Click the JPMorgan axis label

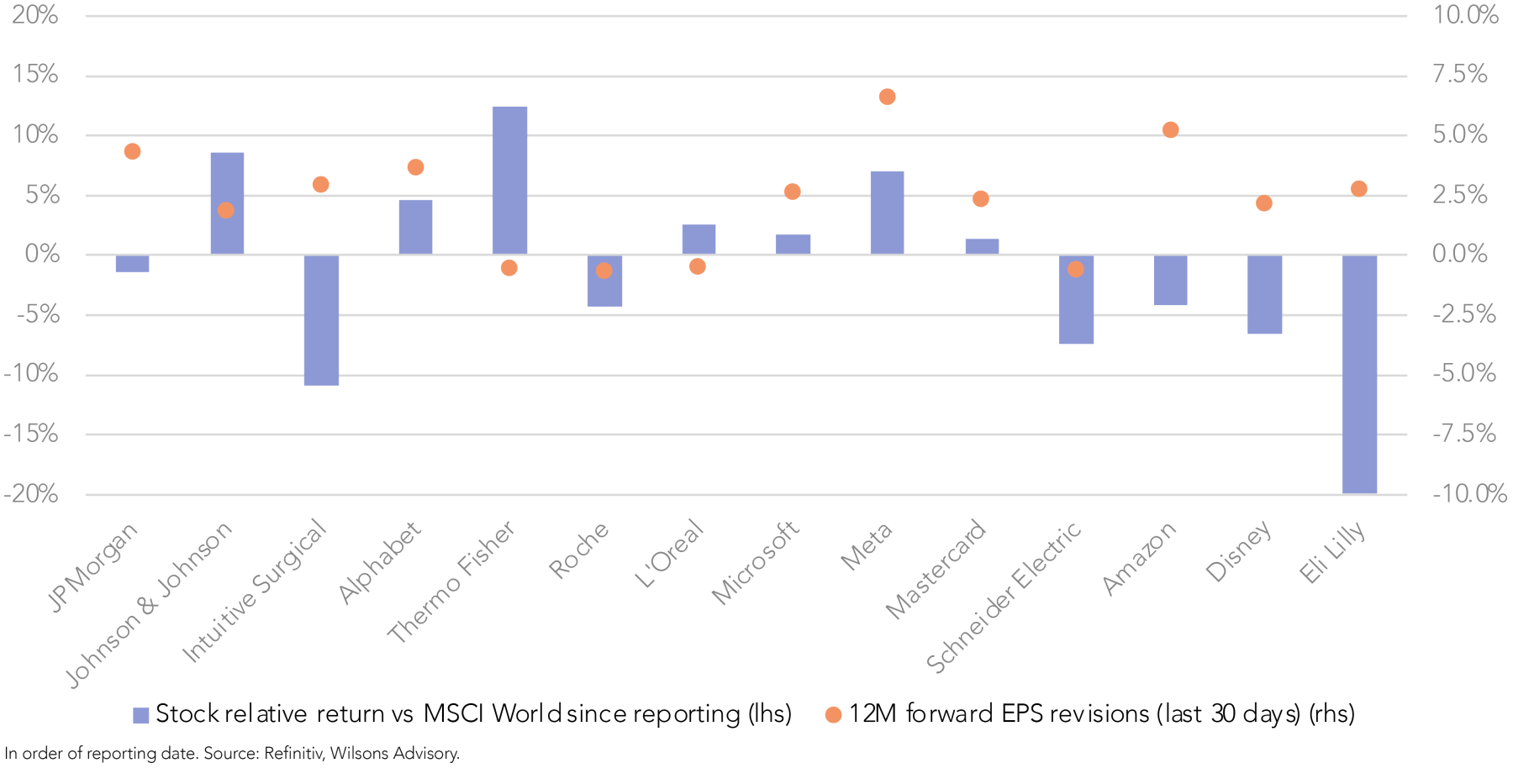(92, 566)
